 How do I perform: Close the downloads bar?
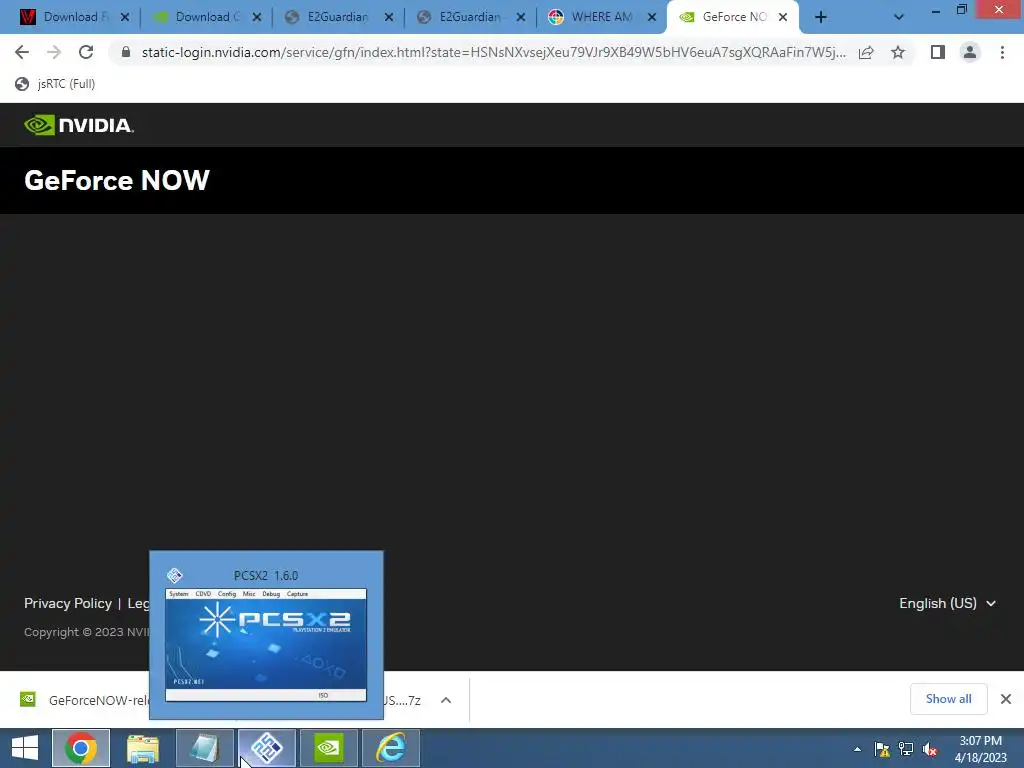(x=1006, y=699)
